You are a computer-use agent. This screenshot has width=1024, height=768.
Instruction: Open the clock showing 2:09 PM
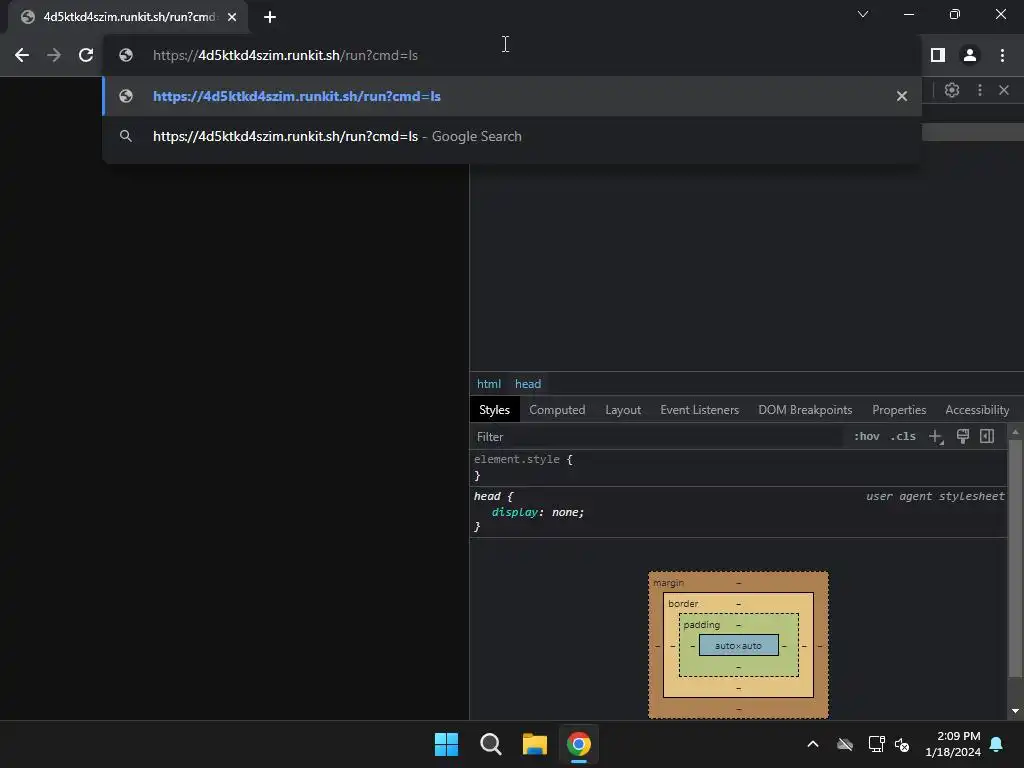(953, 744)
